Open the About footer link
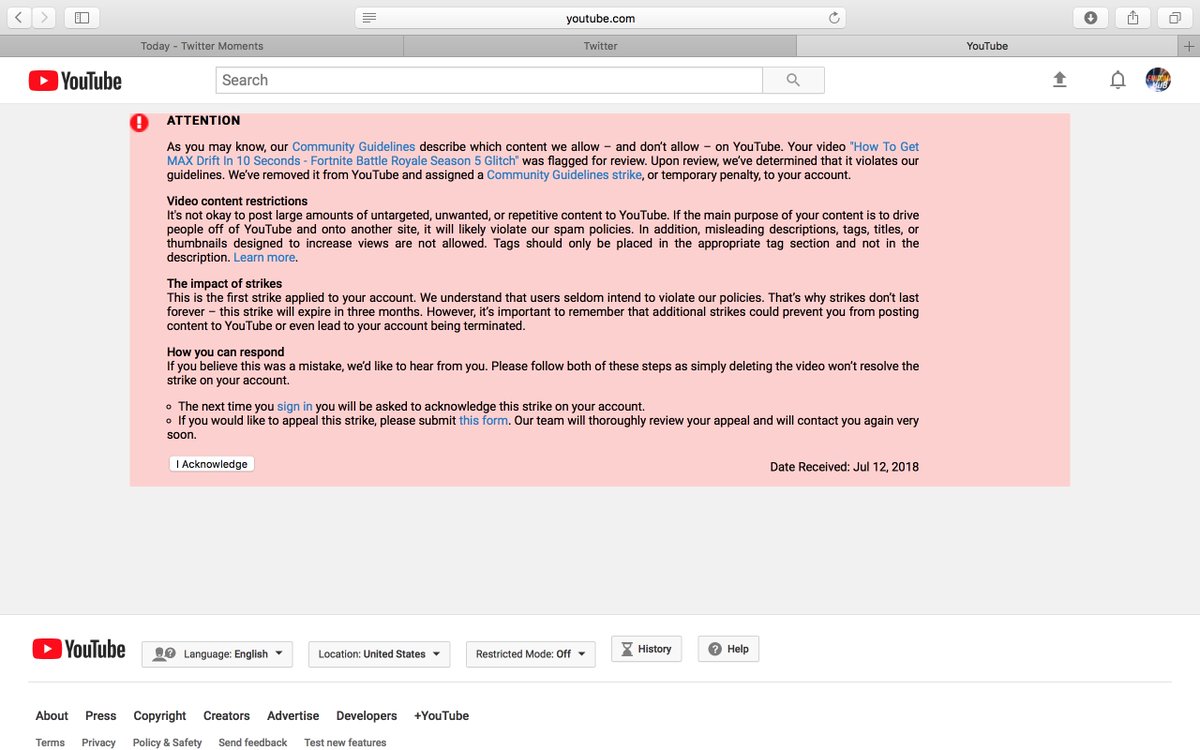Screen dimensions: 1200x750 tap(52, 716)
